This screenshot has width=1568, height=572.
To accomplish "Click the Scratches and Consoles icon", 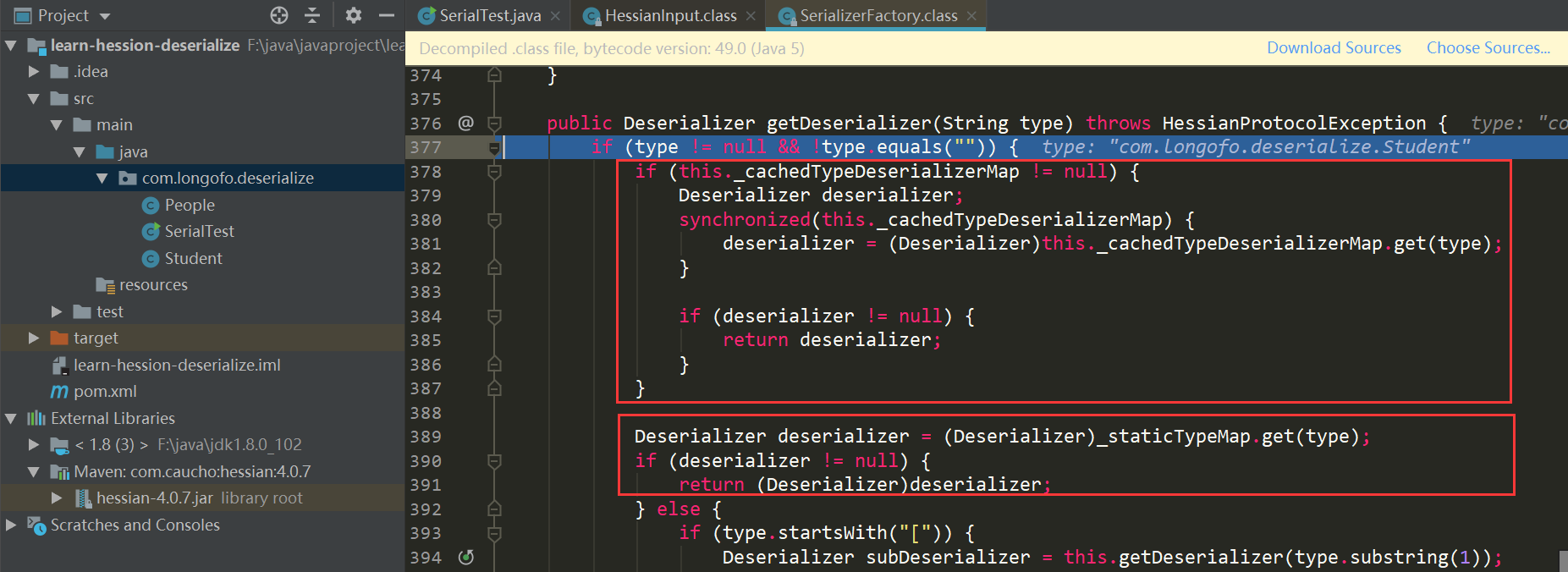I will click(x=36, y=525).
